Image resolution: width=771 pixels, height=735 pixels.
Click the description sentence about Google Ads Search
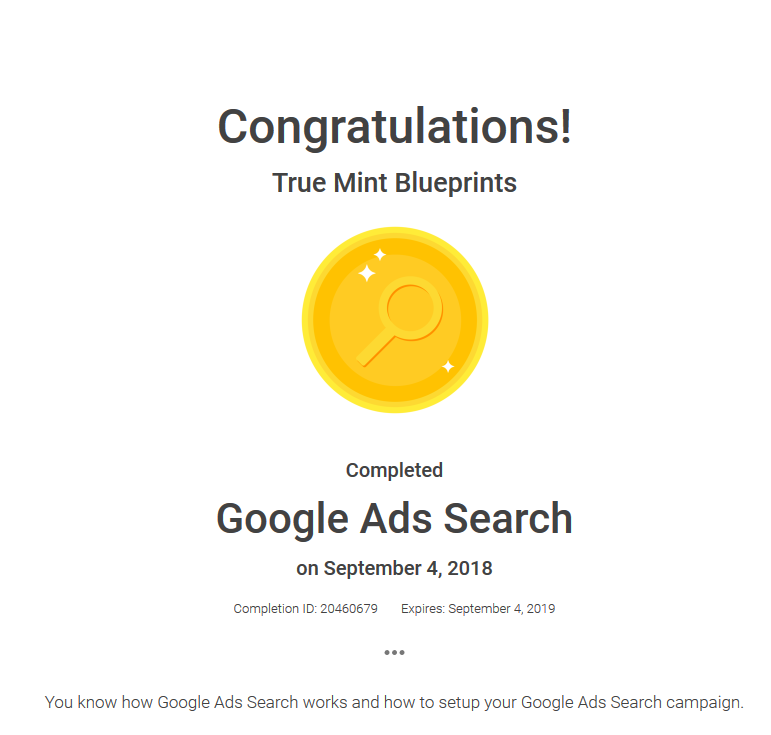click(394, 703)
